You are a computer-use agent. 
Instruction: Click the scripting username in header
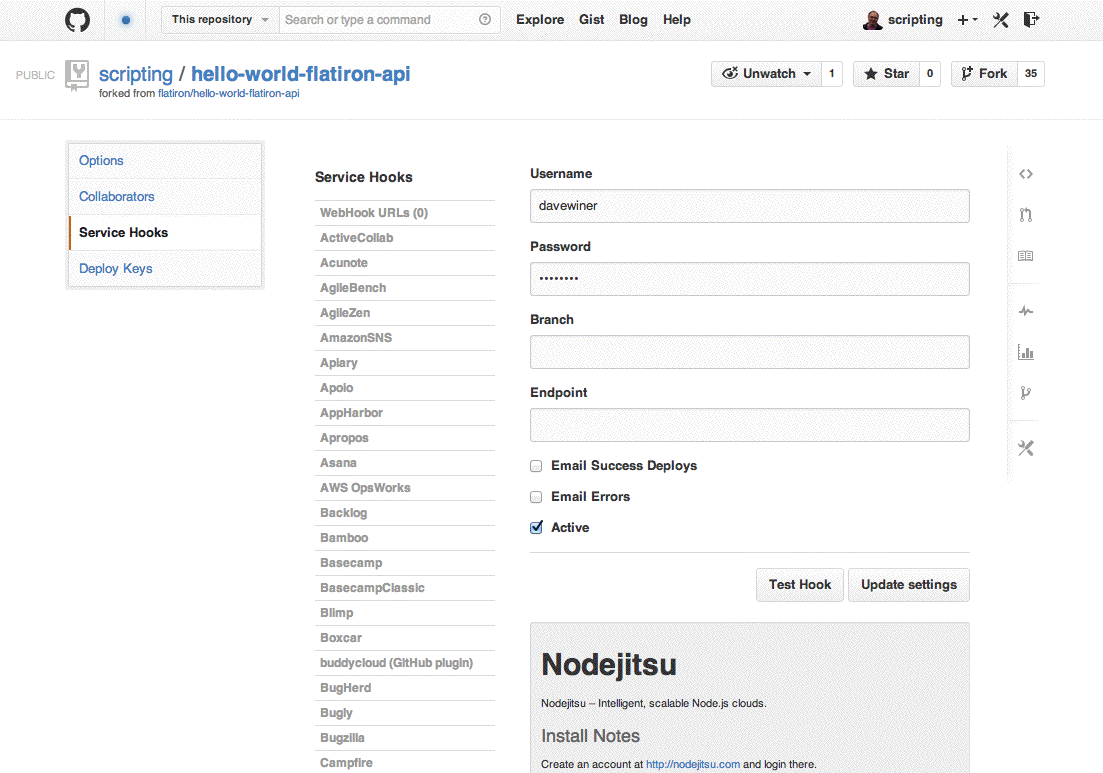point(915,20)
